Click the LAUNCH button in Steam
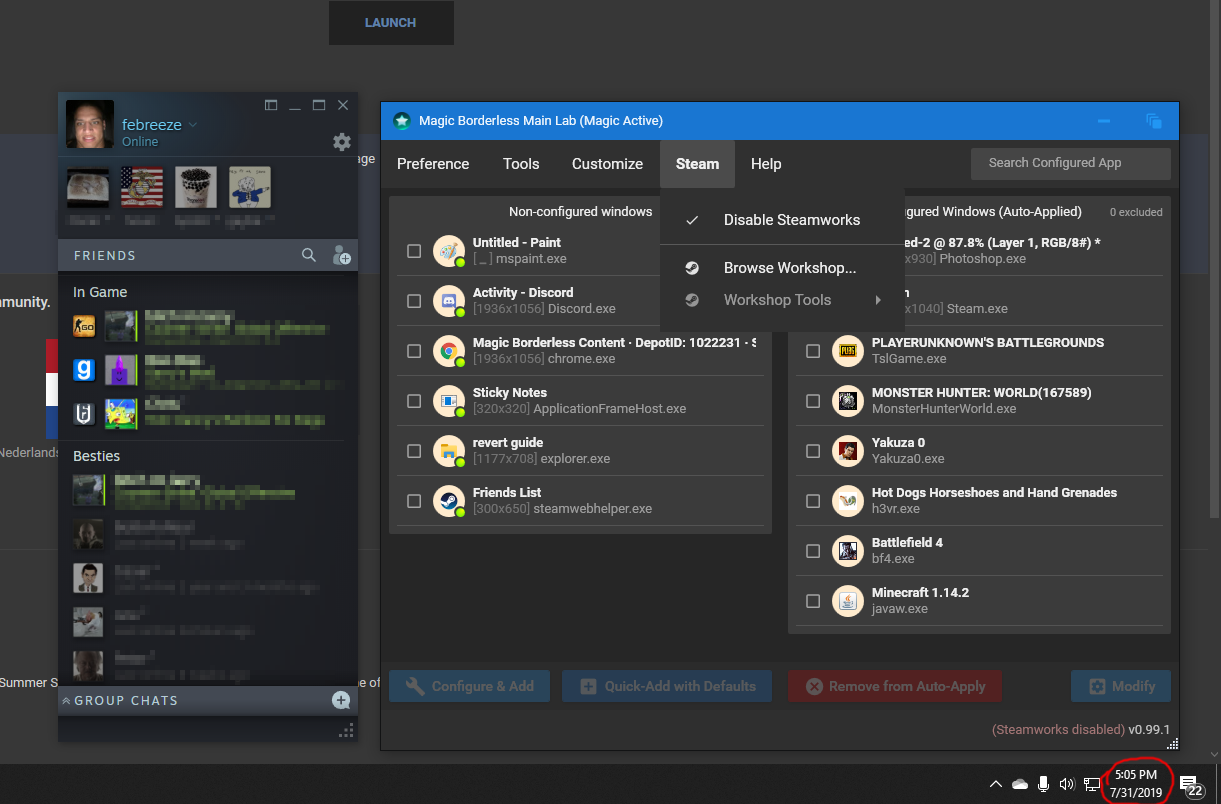 coord(391,22)
